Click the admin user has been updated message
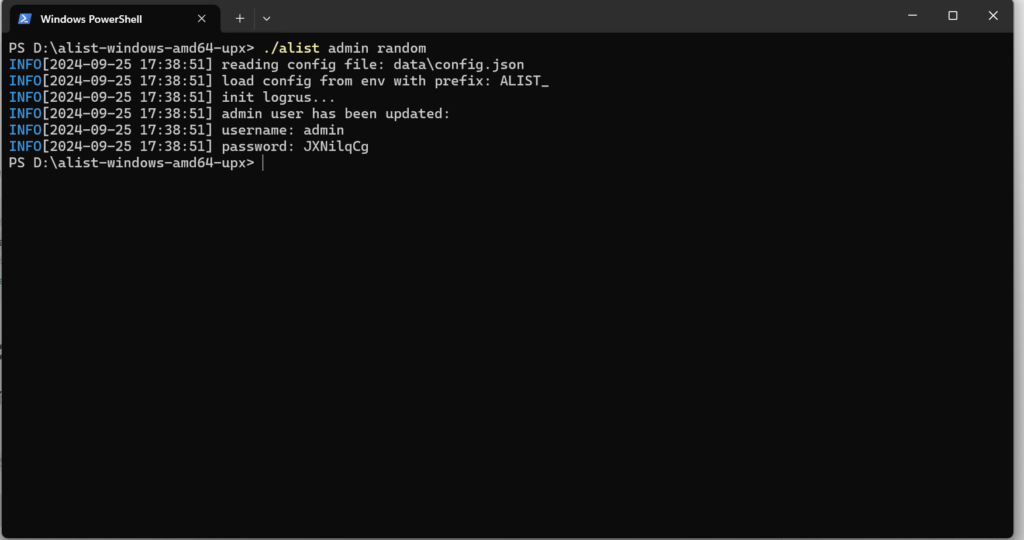Screen dimensions: 1024x540 [336, 114]
